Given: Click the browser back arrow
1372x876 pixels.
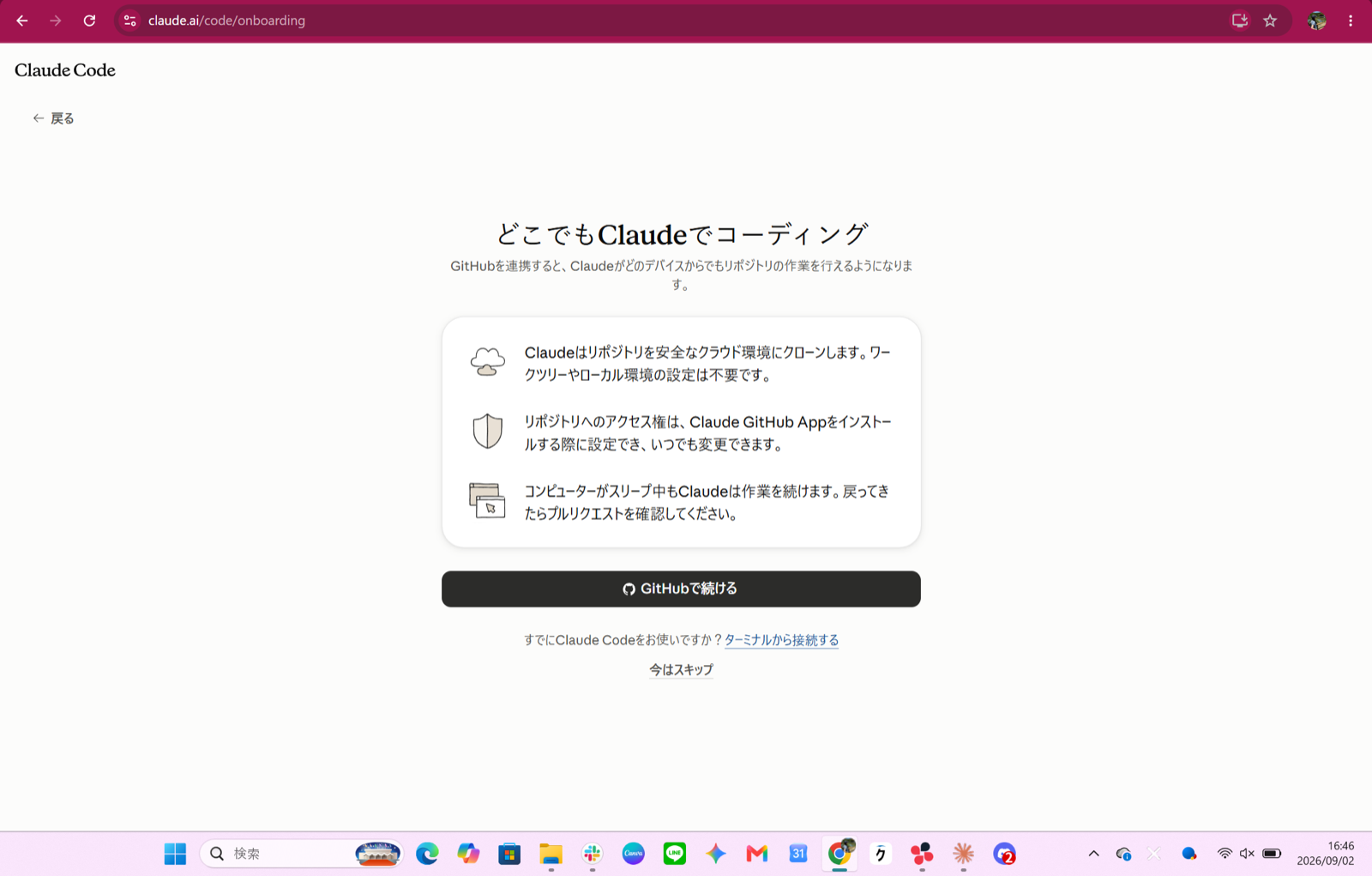Looking at the screenshot, I should (x=22, y=21).
